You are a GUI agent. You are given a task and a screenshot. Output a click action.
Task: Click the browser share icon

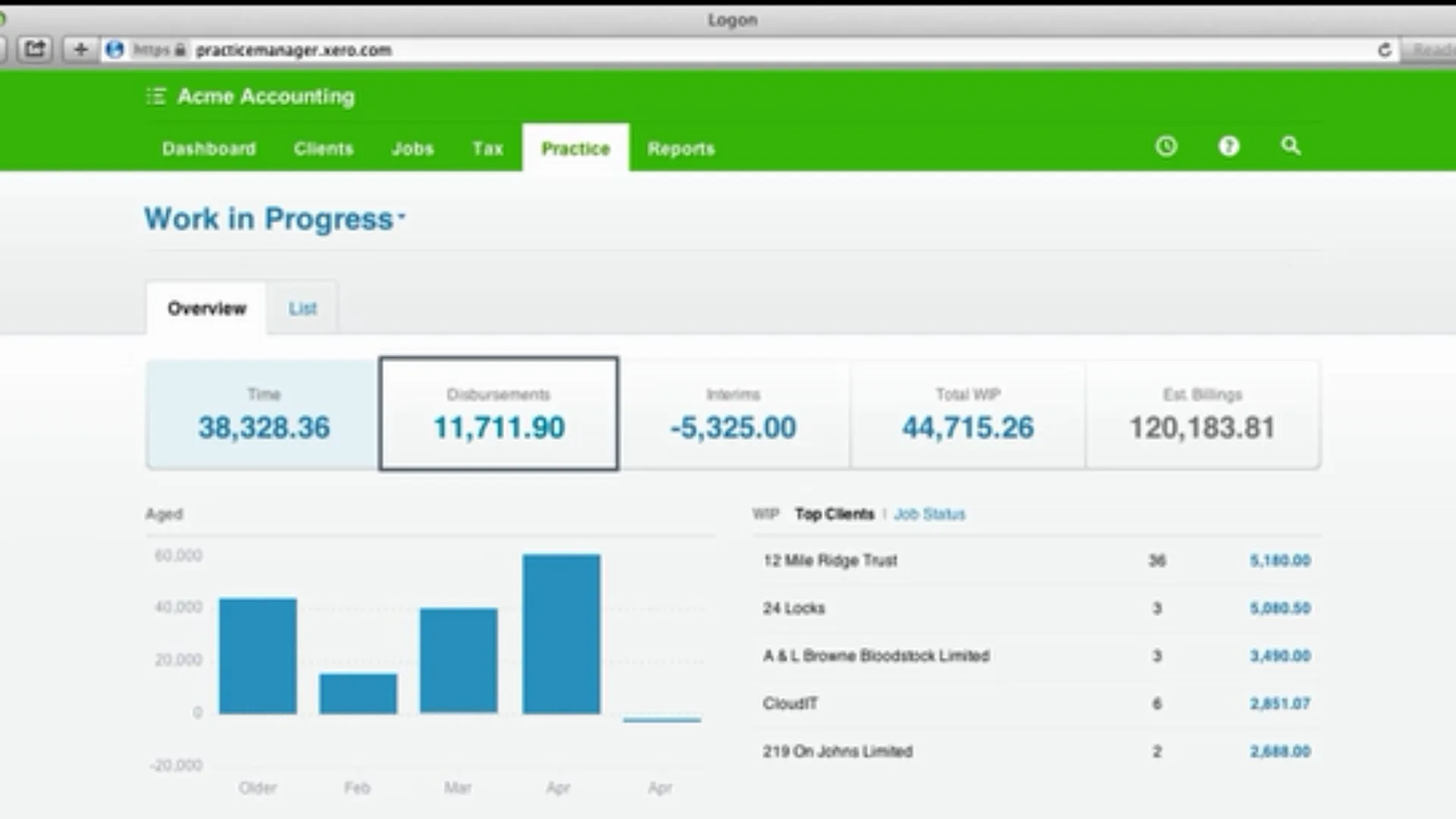point(34,50)
